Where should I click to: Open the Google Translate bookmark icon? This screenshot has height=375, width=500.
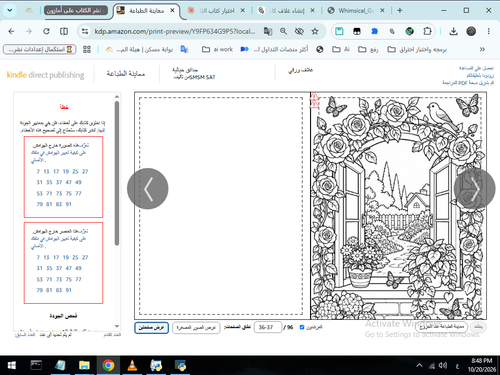point(184,49)
